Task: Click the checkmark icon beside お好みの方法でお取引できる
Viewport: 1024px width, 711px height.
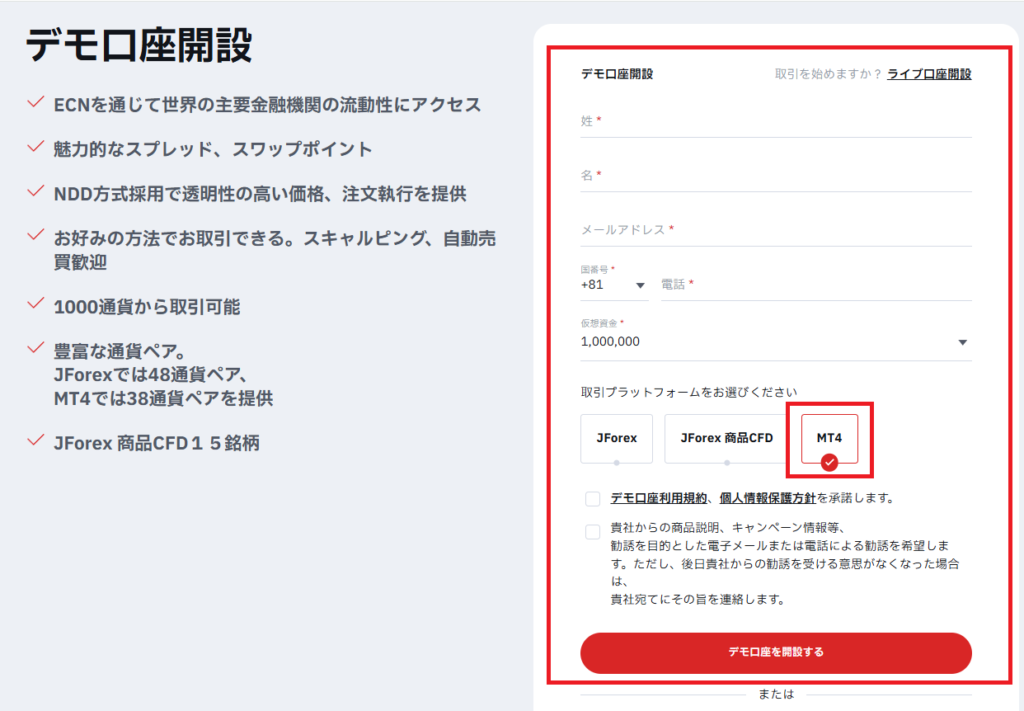Action: pos(36,235)
